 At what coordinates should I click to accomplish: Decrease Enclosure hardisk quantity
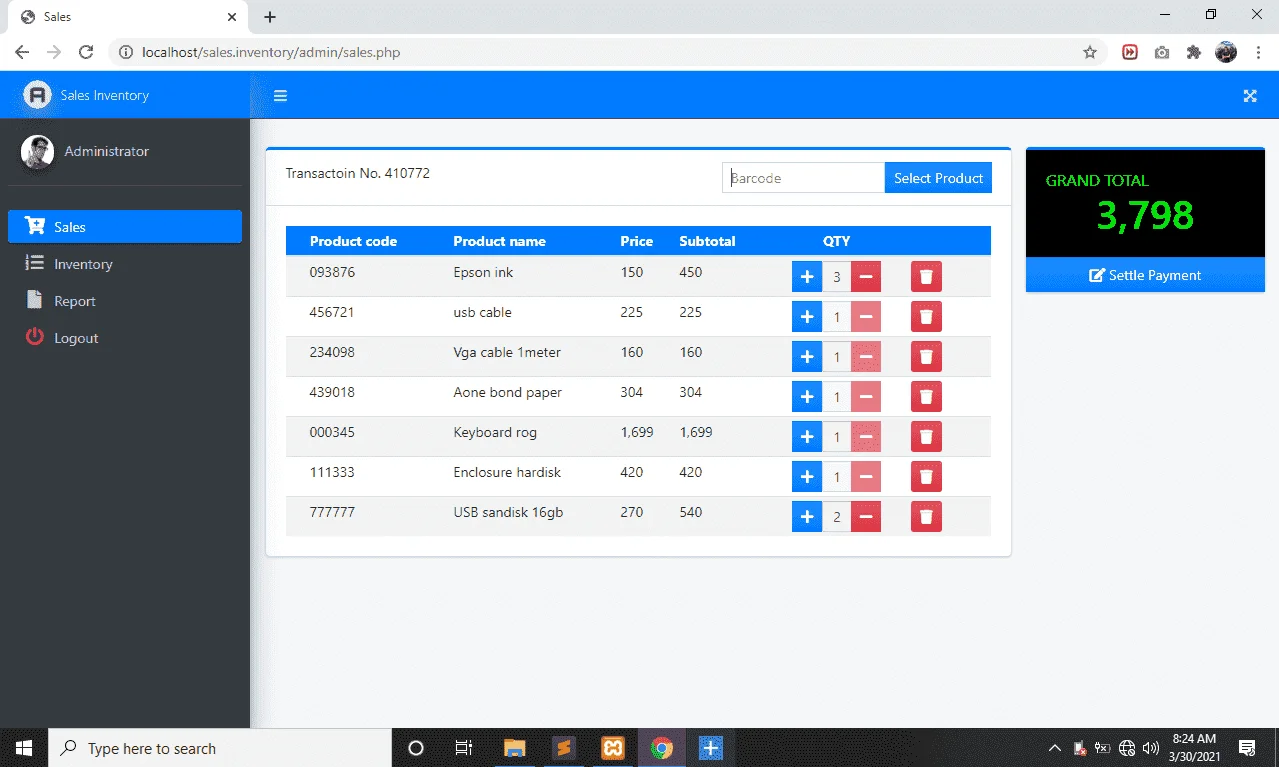pyautogui.click(x=866, y=477)
